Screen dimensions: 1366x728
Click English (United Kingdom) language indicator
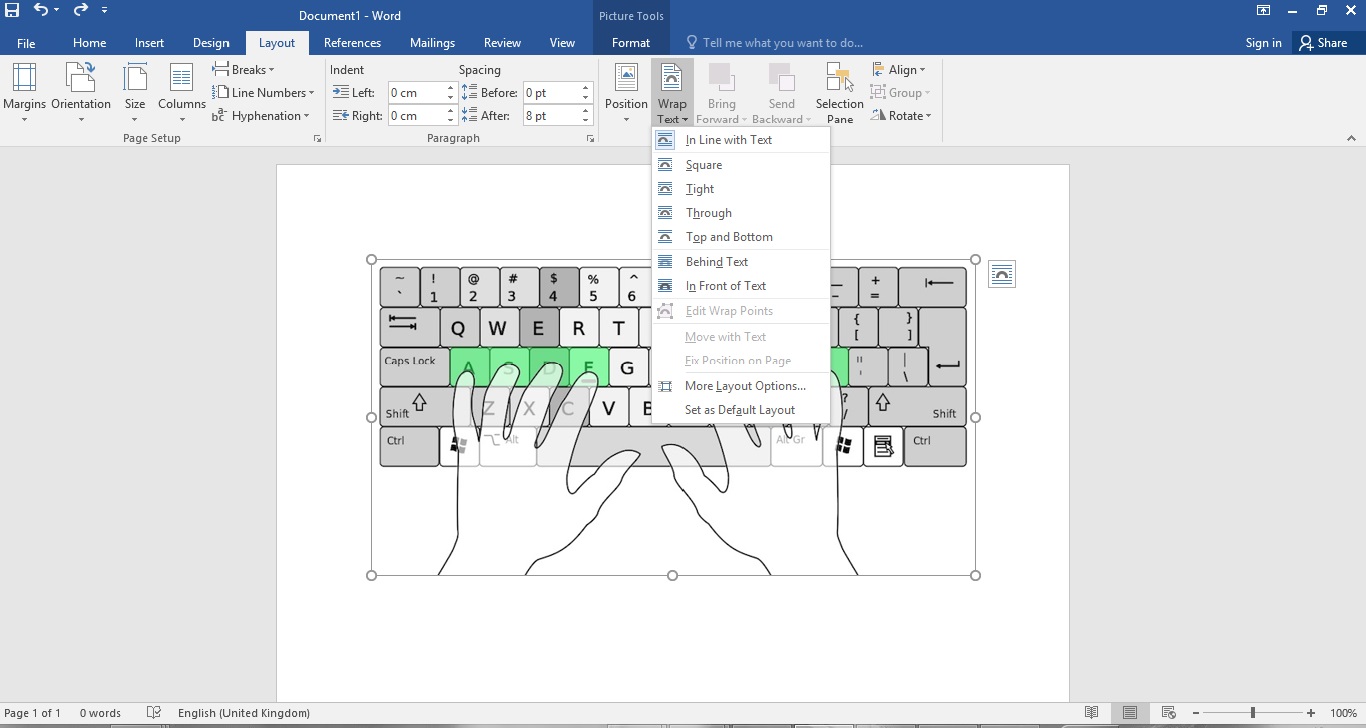click(244, 713)
